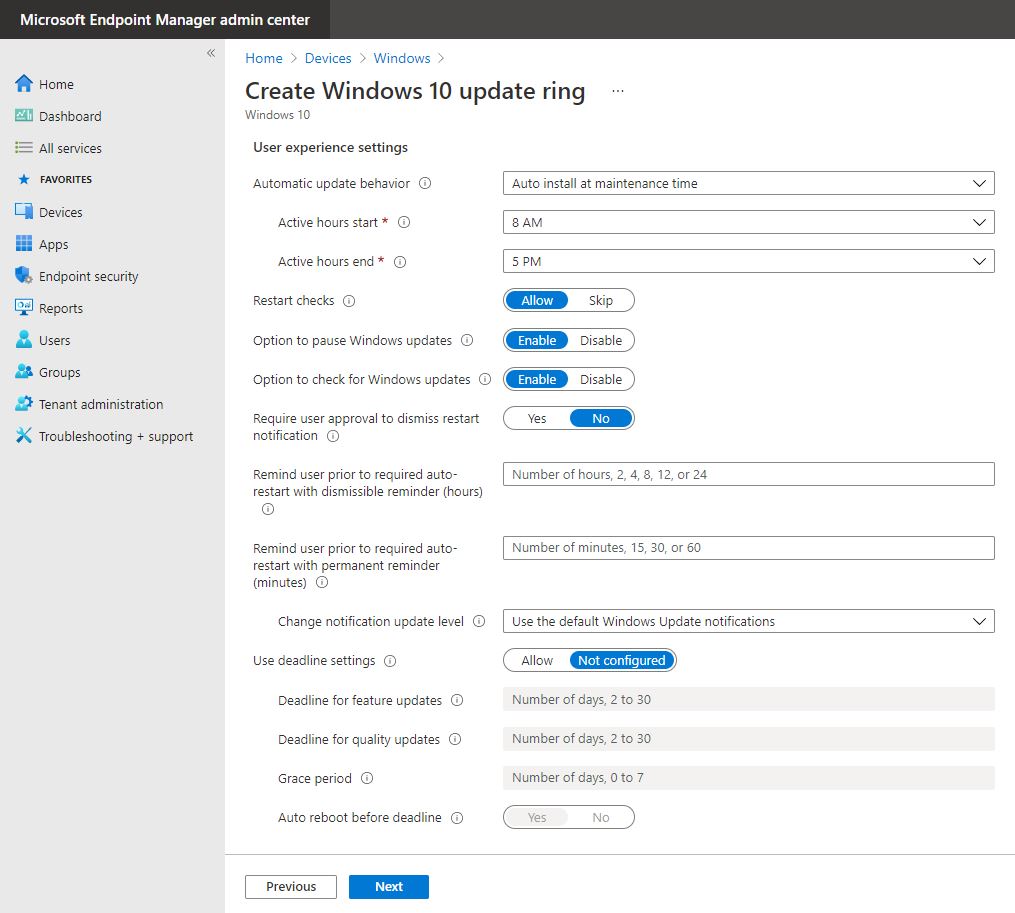This screenshot has width=1015, height=913.
Task: Select Yes for user approval to dismiss restart
Action: tap(537, 418)
